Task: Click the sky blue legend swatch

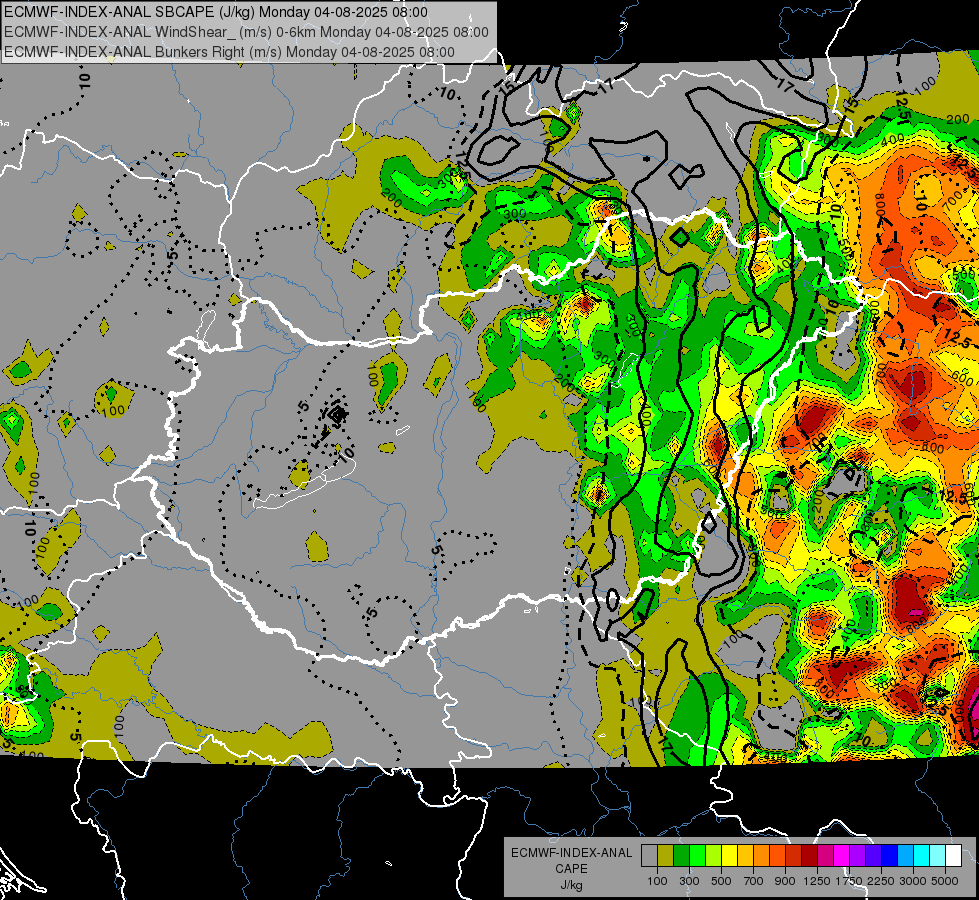Action: coord(906,855)
